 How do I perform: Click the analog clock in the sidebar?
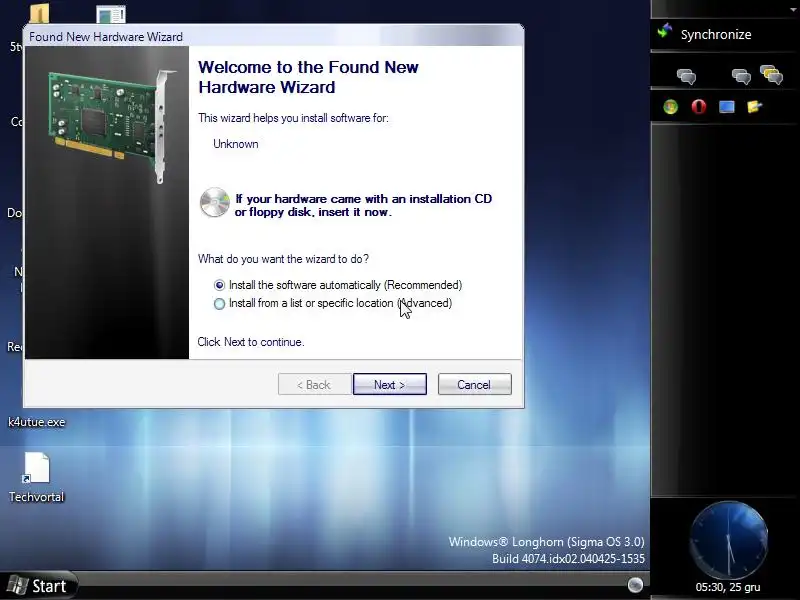point(728,540)
